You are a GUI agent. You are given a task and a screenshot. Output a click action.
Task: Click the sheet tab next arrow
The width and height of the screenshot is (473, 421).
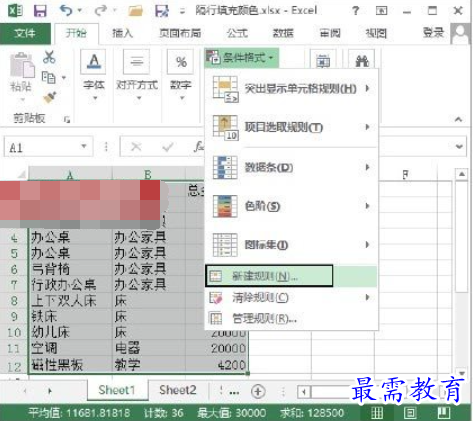click(x=49, y=391)
